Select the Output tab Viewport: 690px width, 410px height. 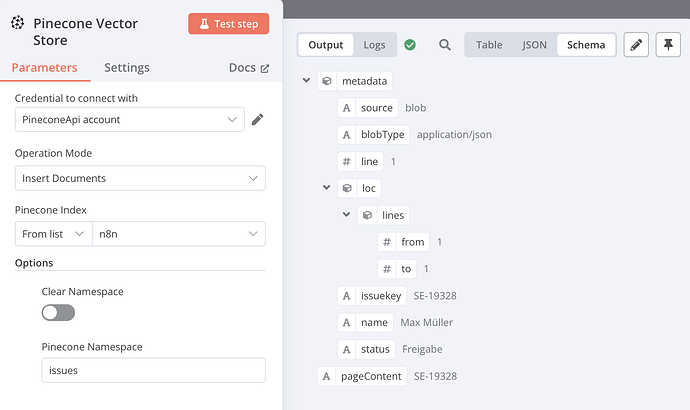[x=326, y=45]
